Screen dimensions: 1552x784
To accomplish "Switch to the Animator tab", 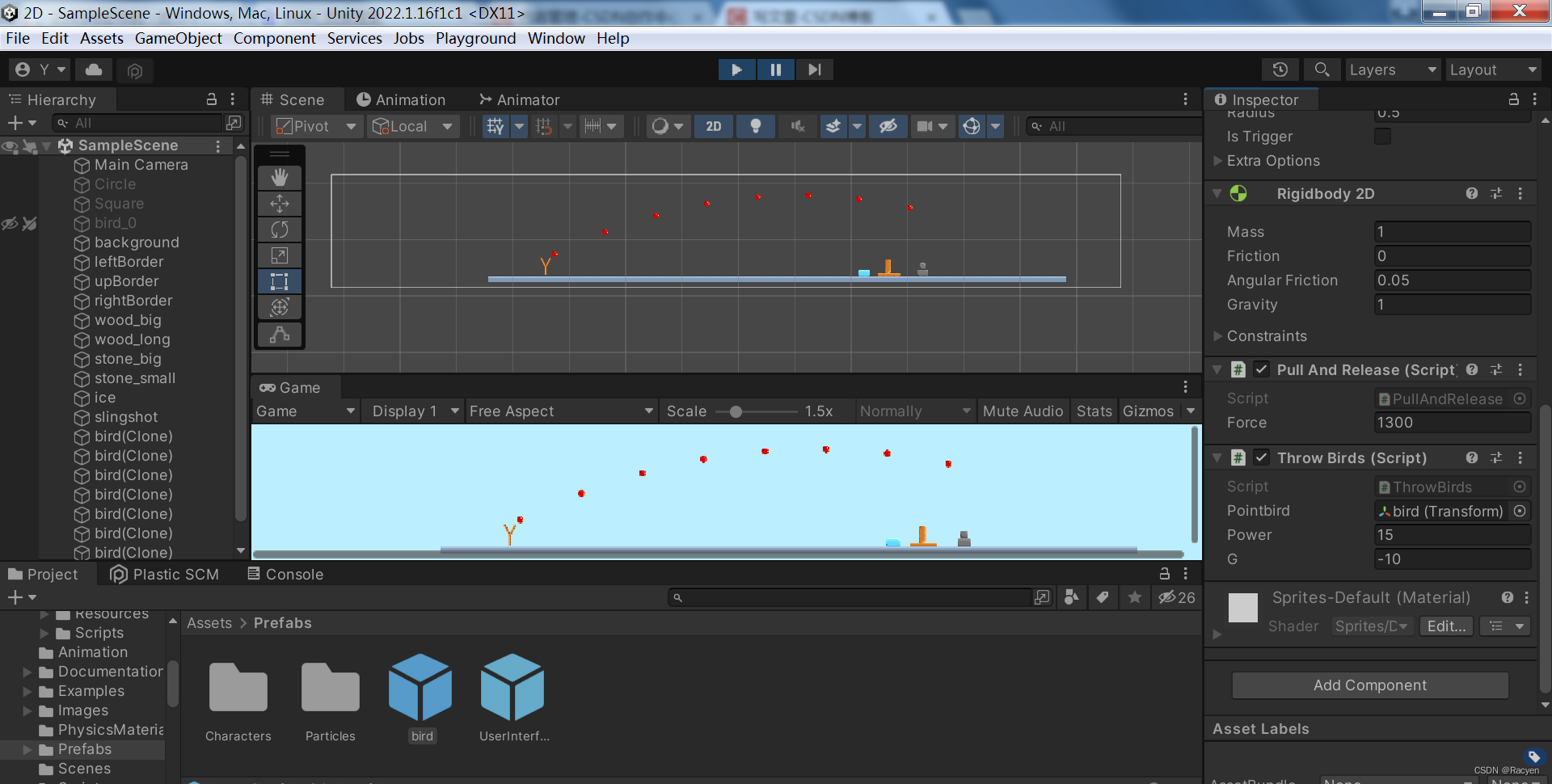I will [x=519, y=99].
